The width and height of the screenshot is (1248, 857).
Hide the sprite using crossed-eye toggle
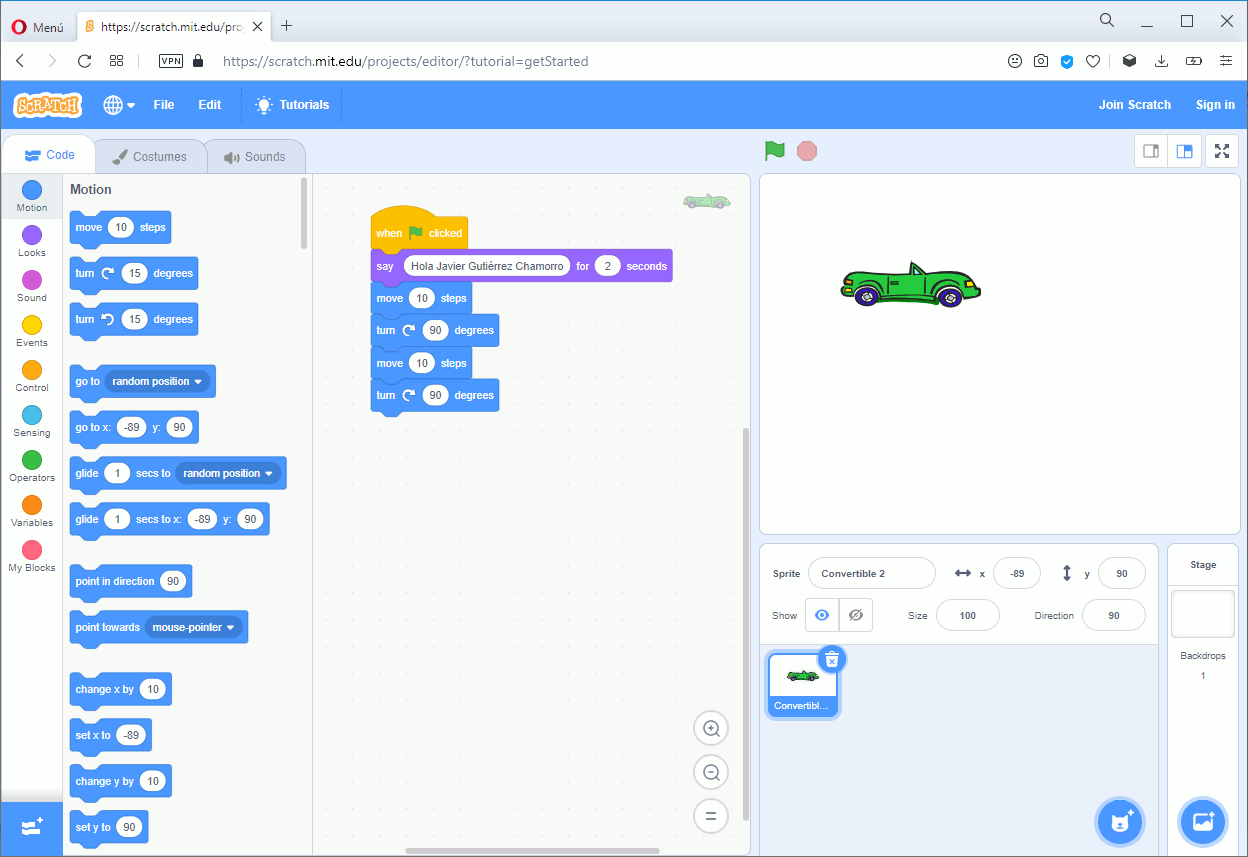(x=855, y=615)
